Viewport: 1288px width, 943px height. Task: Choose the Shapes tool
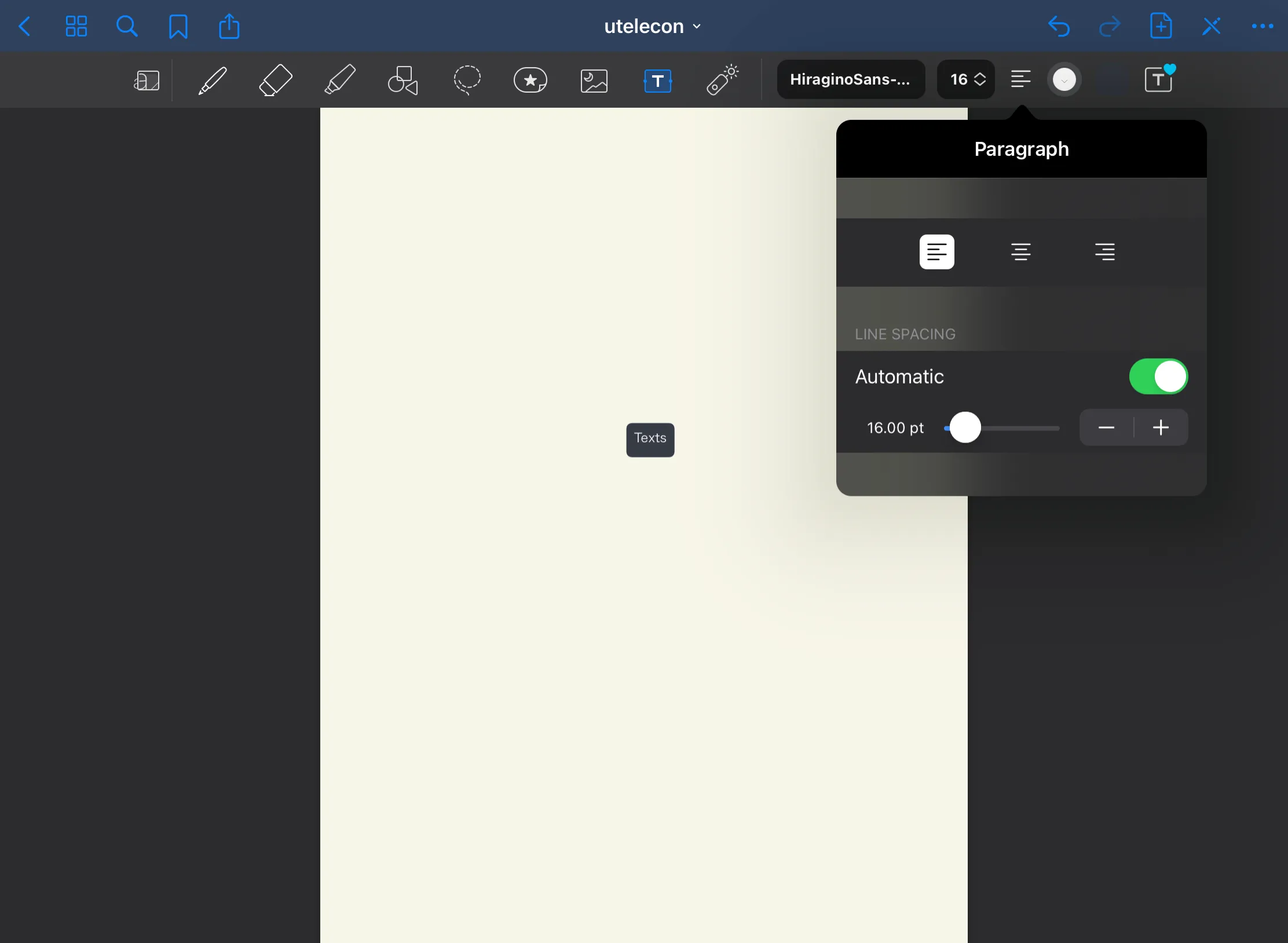click(x=402, y=80)
